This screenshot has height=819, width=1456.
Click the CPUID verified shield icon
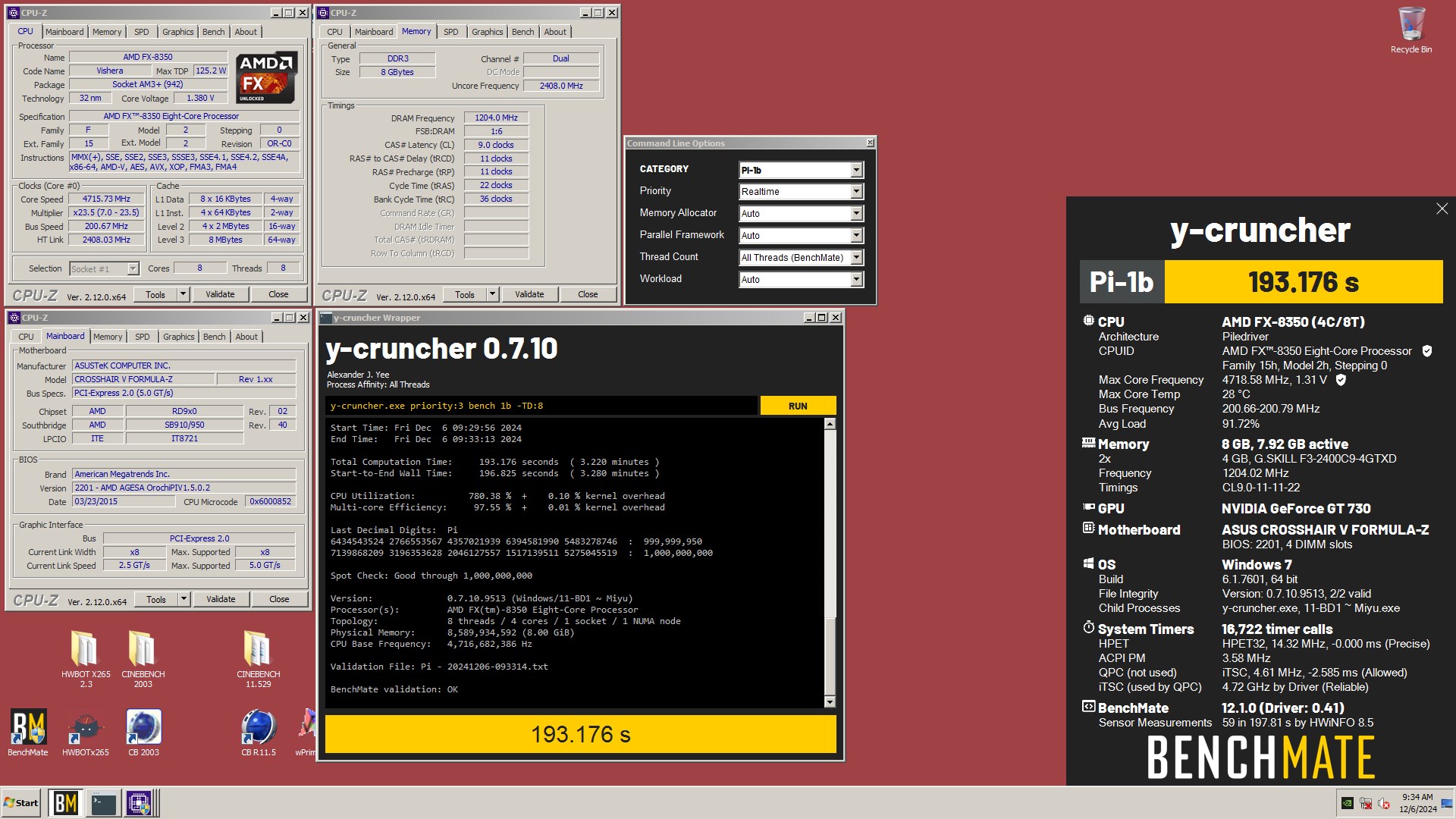[x=1427, y=351]
